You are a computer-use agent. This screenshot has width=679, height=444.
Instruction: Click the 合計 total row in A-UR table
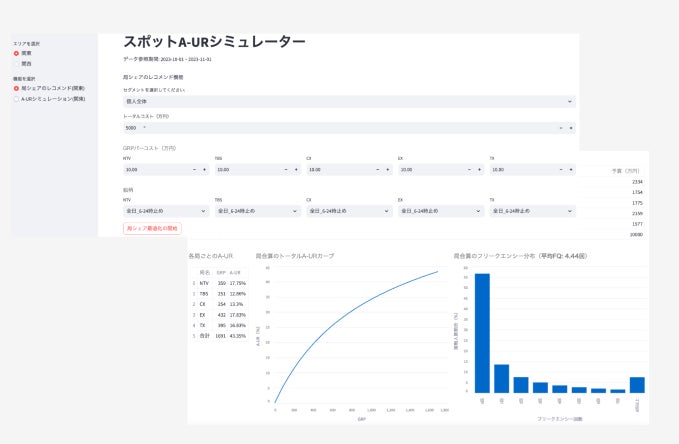click(x=220, y=336)
